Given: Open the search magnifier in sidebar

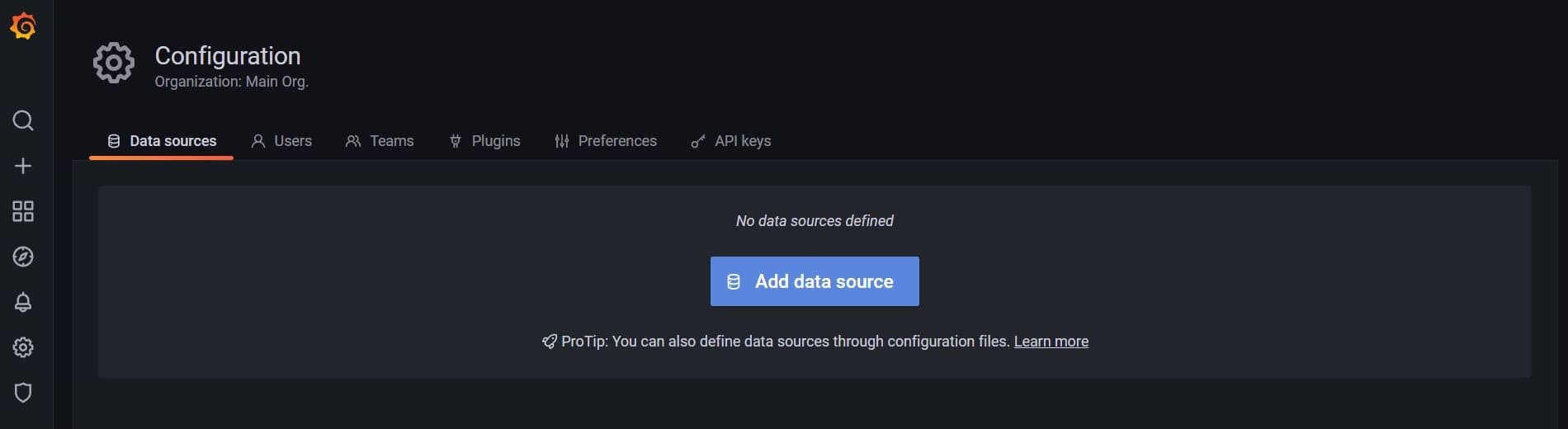Looking at the screenshot, I should tap(23, 121).
